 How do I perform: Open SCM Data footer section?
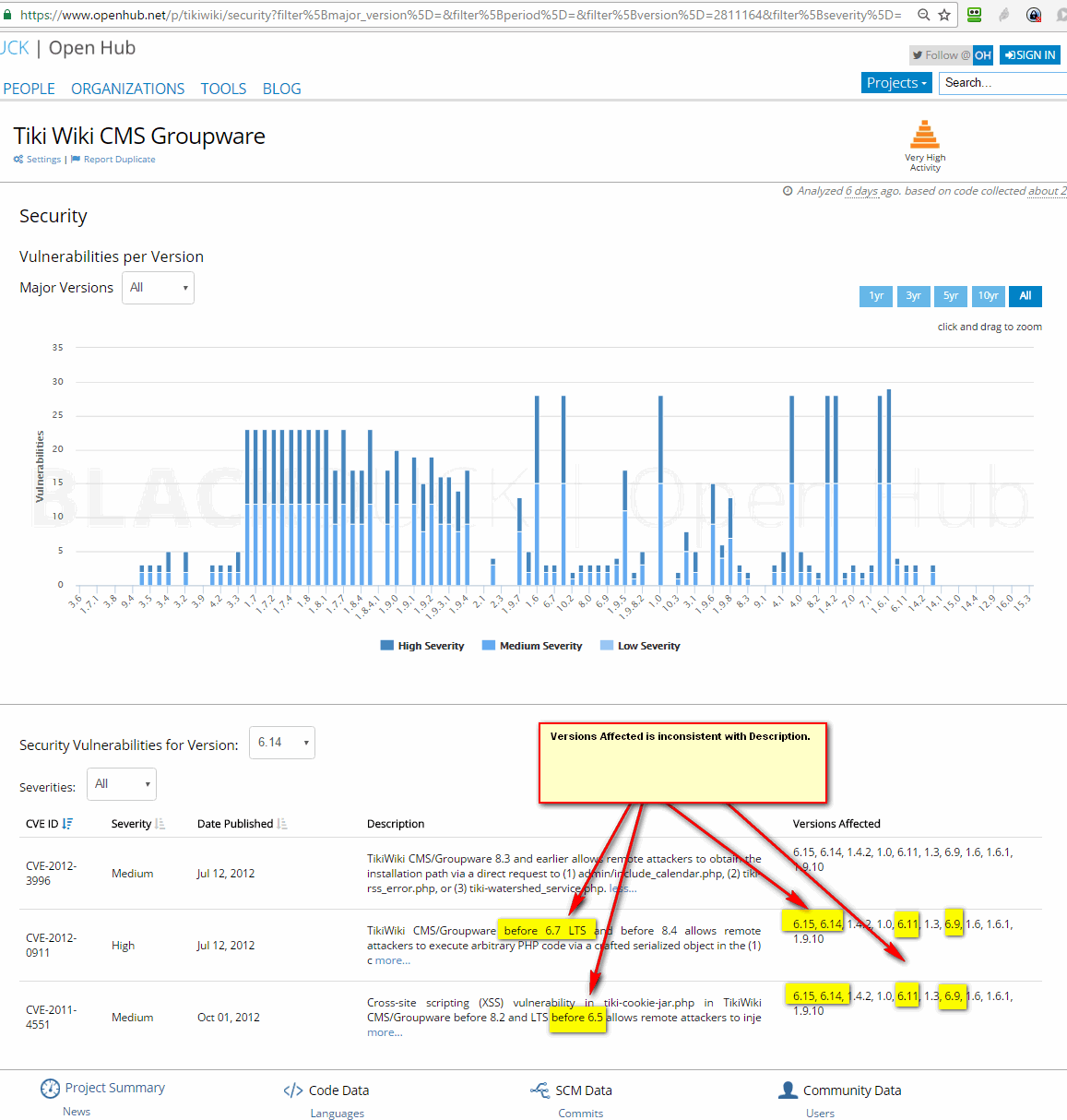click(x=584, y=1090)
